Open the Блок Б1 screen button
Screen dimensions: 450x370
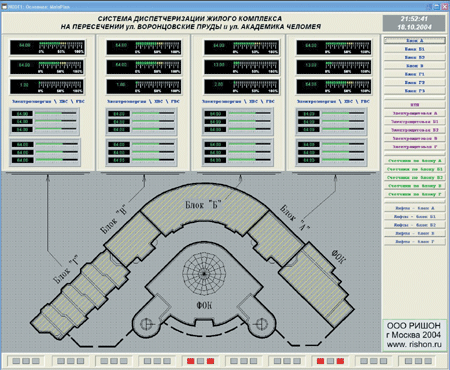[x=414, y=49]
